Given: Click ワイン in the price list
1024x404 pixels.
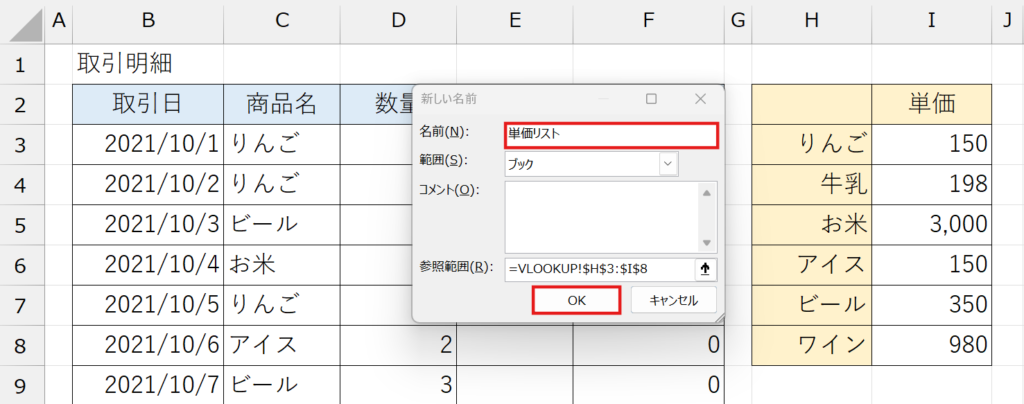Looking at the screenshot, I should (812, 345).
